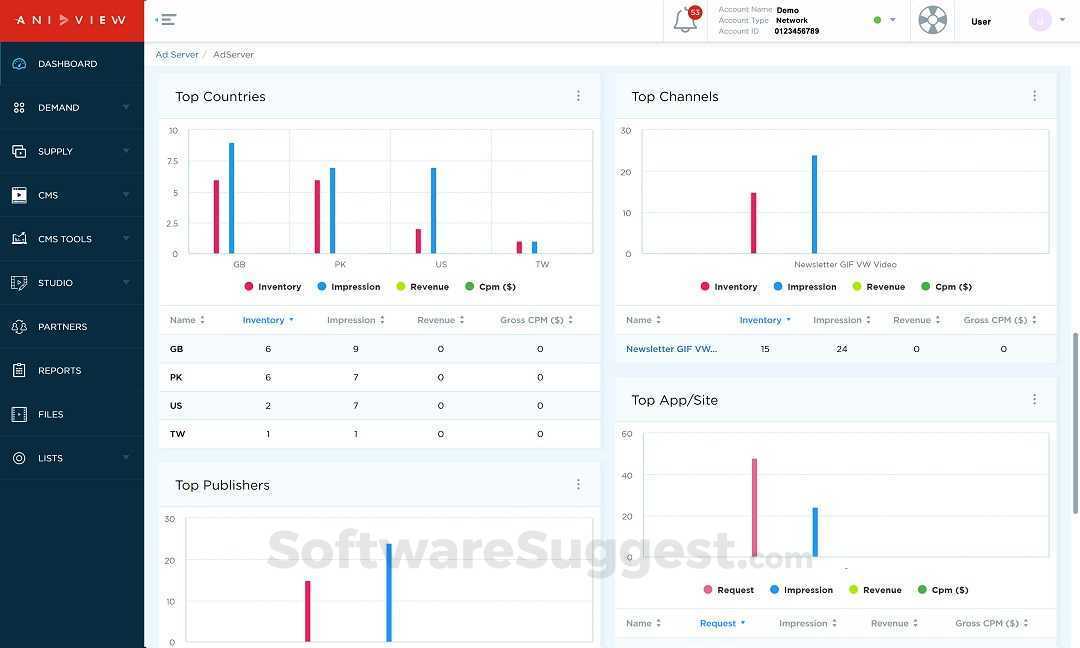
Task: Click the Ad Server breadcrumb link
Action: click(x=177, y=54)
